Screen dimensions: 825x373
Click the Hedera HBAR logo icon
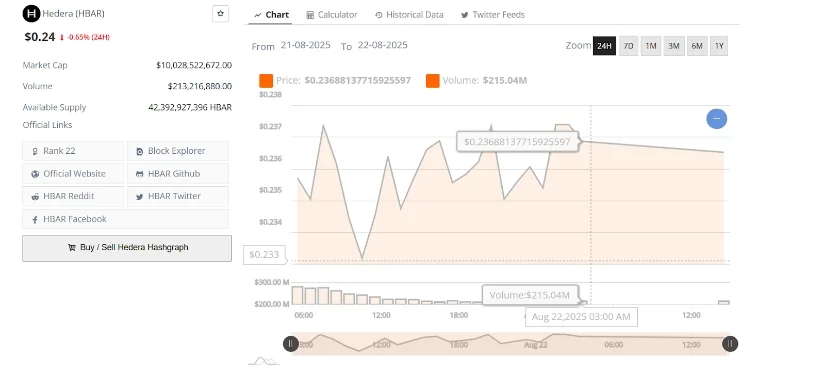click(x=31, y=14)
